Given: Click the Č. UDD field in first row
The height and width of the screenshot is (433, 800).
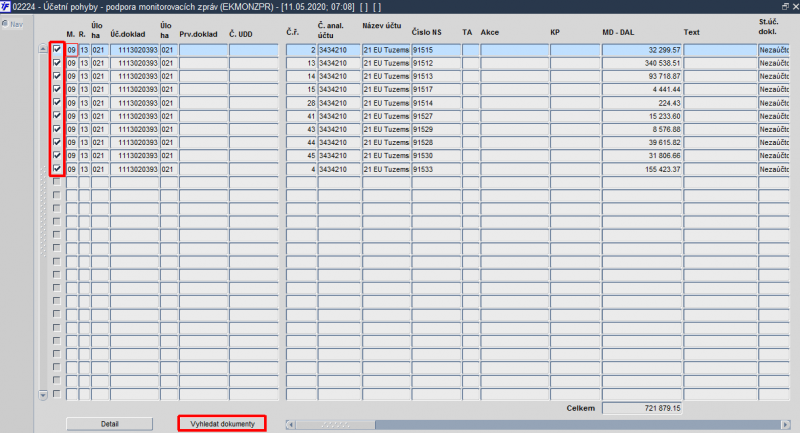Looking at the screenshot, I should tap(254, 50).
